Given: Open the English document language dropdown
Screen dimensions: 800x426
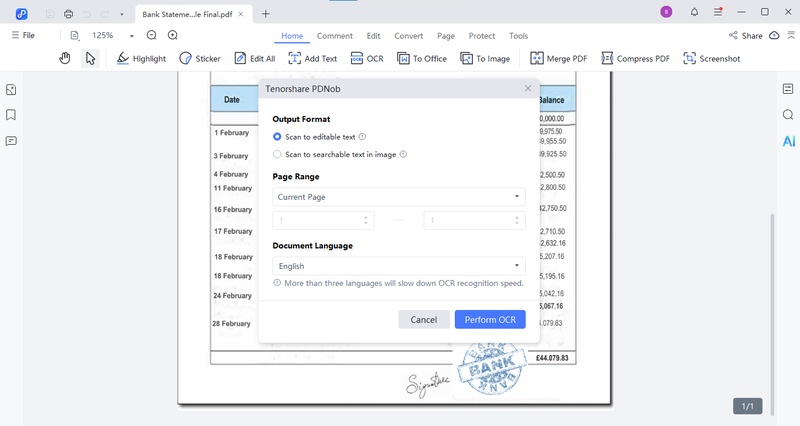Looking at the screenshot, I should tap(399, 266).
